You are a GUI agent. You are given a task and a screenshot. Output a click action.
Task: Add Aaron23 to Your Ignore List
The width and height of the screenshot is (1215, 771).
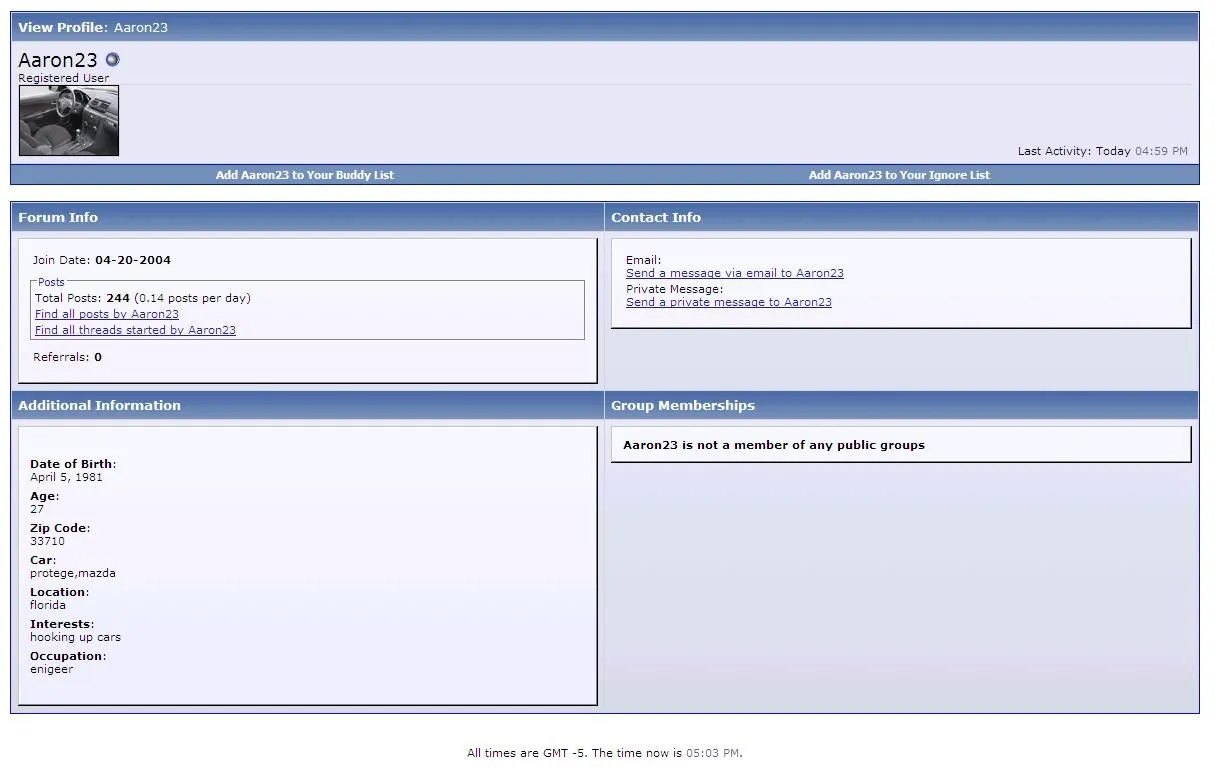click(899, 175)
